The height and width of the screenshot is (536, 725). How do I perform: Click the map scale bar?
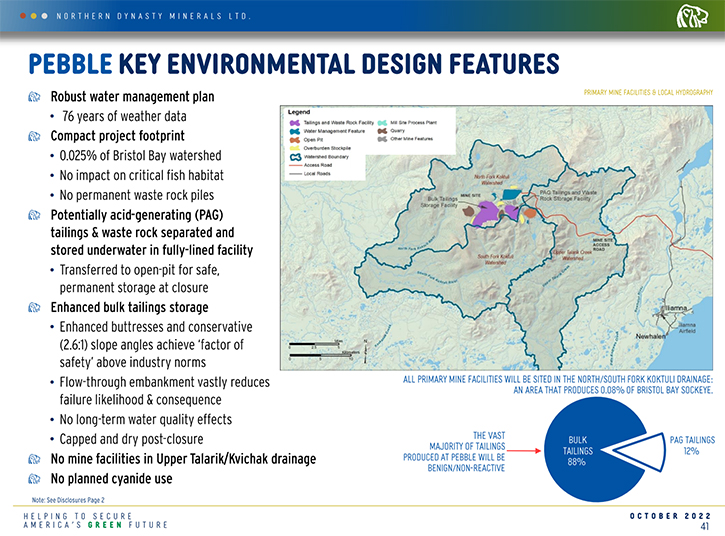pyautogui.click(x=320, y=350)
